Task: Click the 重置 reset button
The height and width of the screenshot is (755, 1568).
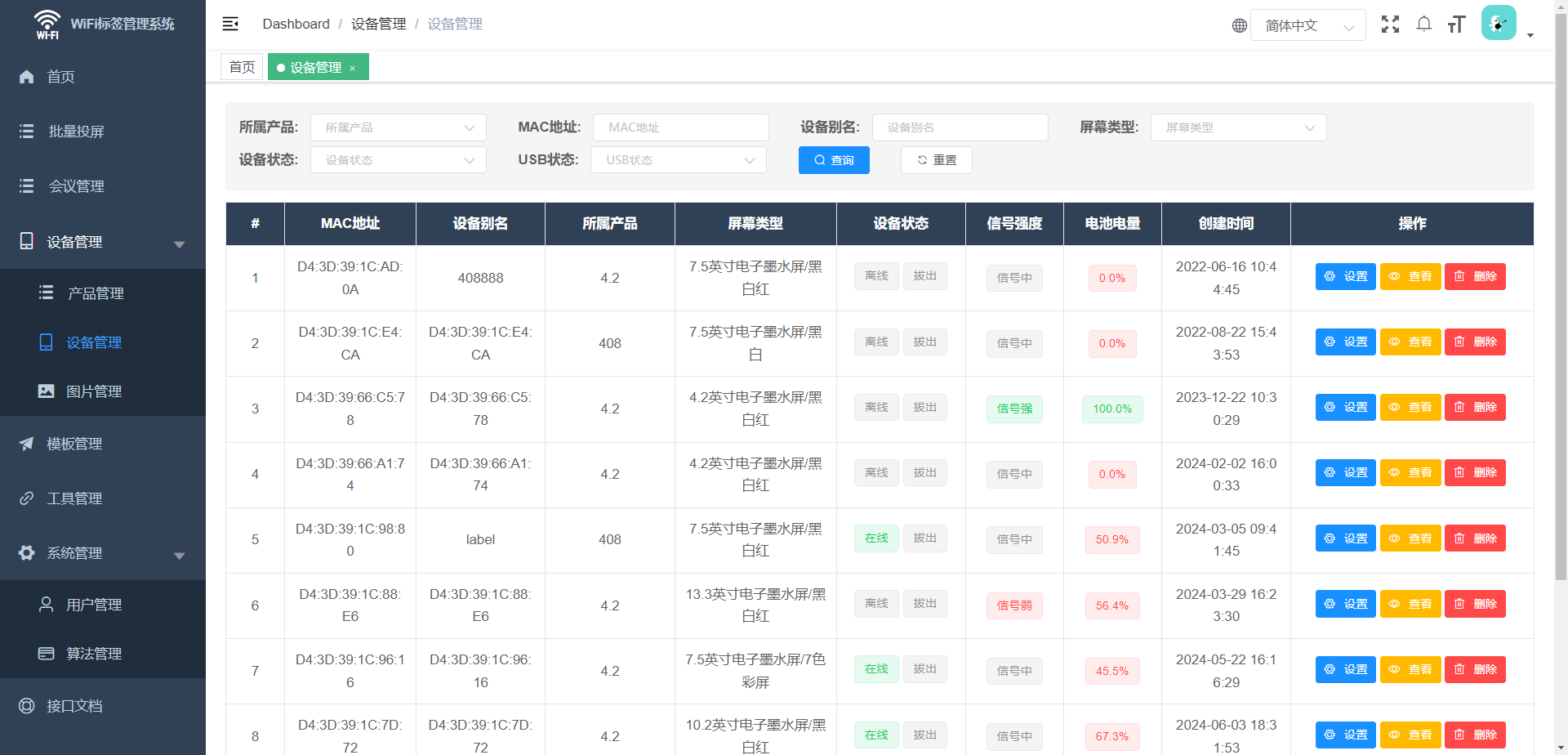Action: point(937,160)
